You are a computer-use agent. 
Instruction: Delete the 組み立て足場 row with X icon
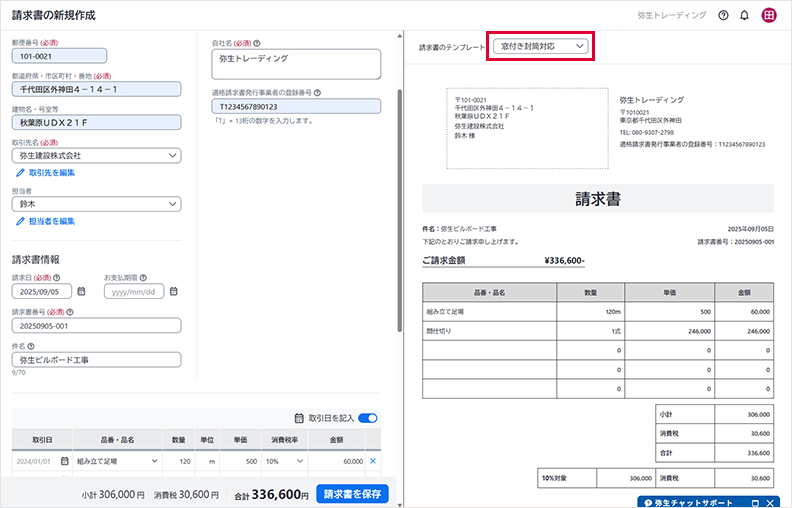(373, 461)
